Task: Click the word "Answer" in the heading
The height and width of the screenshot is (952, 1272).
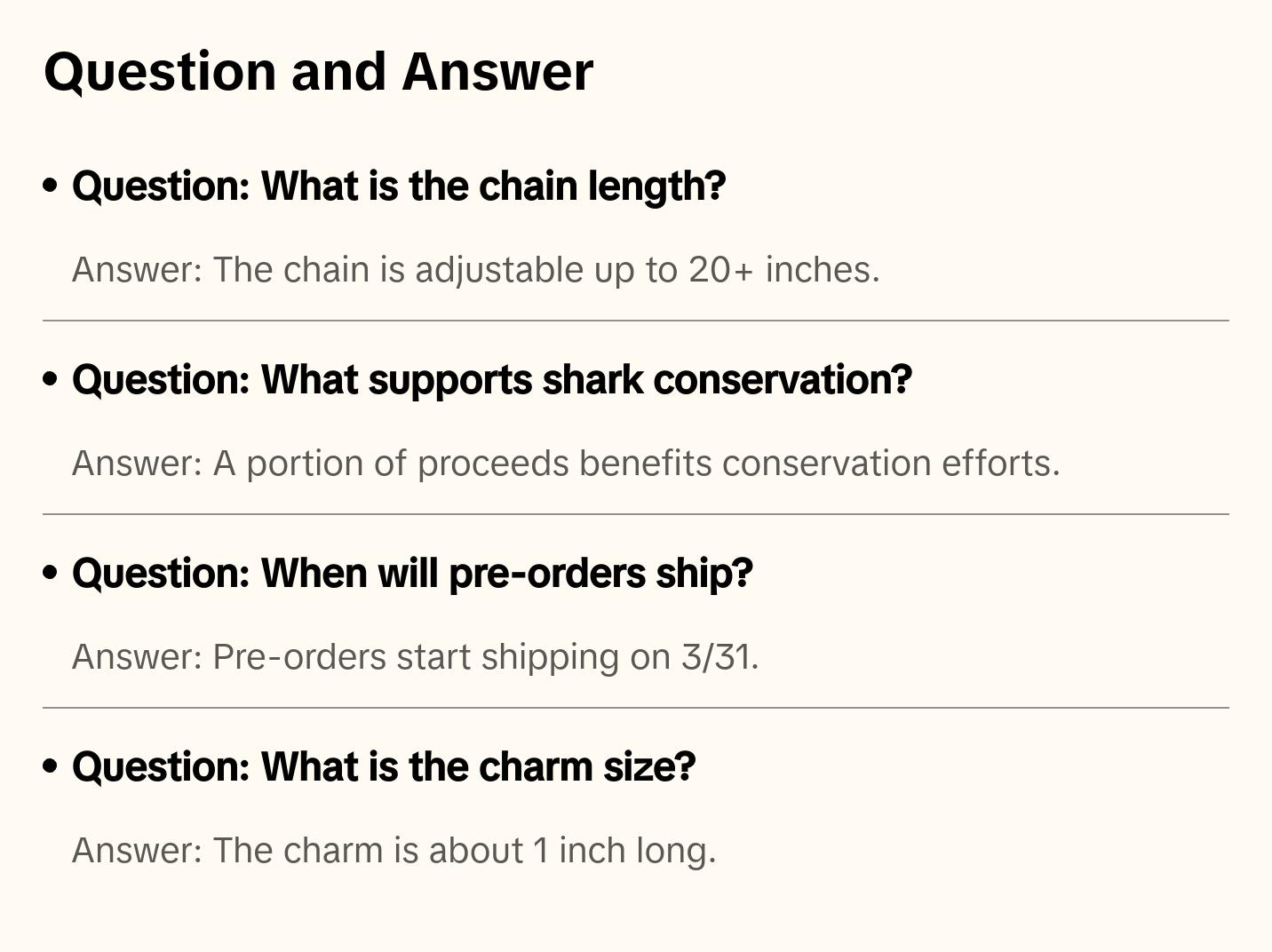Action: point(497,71)
